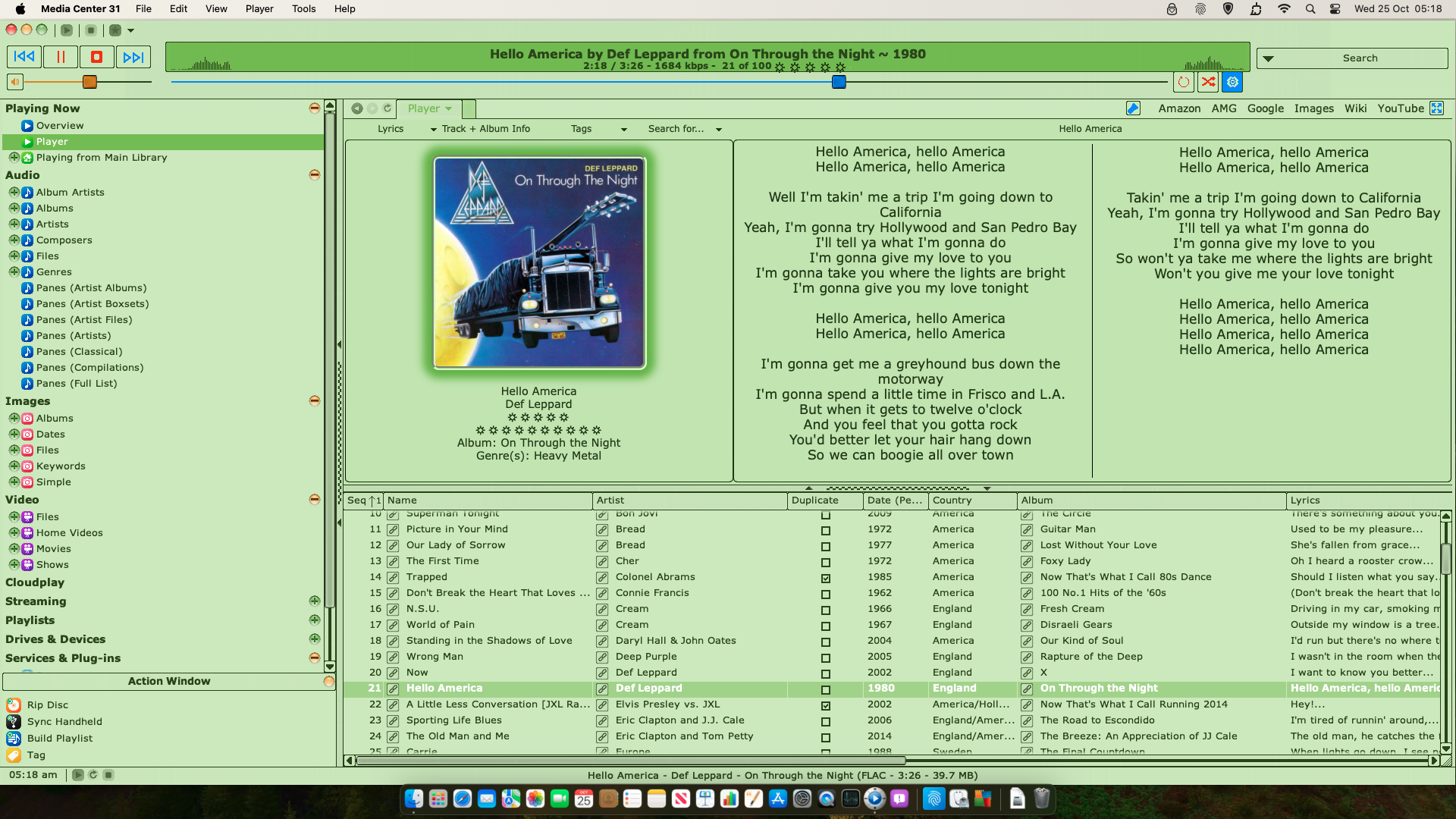Skip to next track button
The image size is (1456, 819).
(133, 57)
